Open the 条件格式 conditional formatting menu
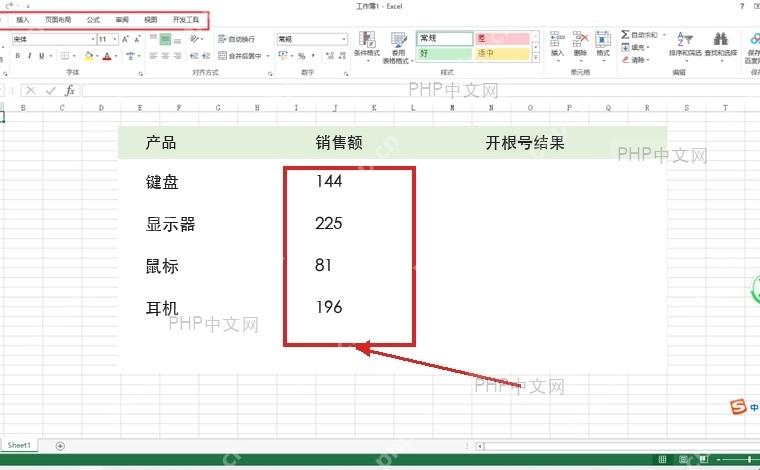 click(367, 45)
